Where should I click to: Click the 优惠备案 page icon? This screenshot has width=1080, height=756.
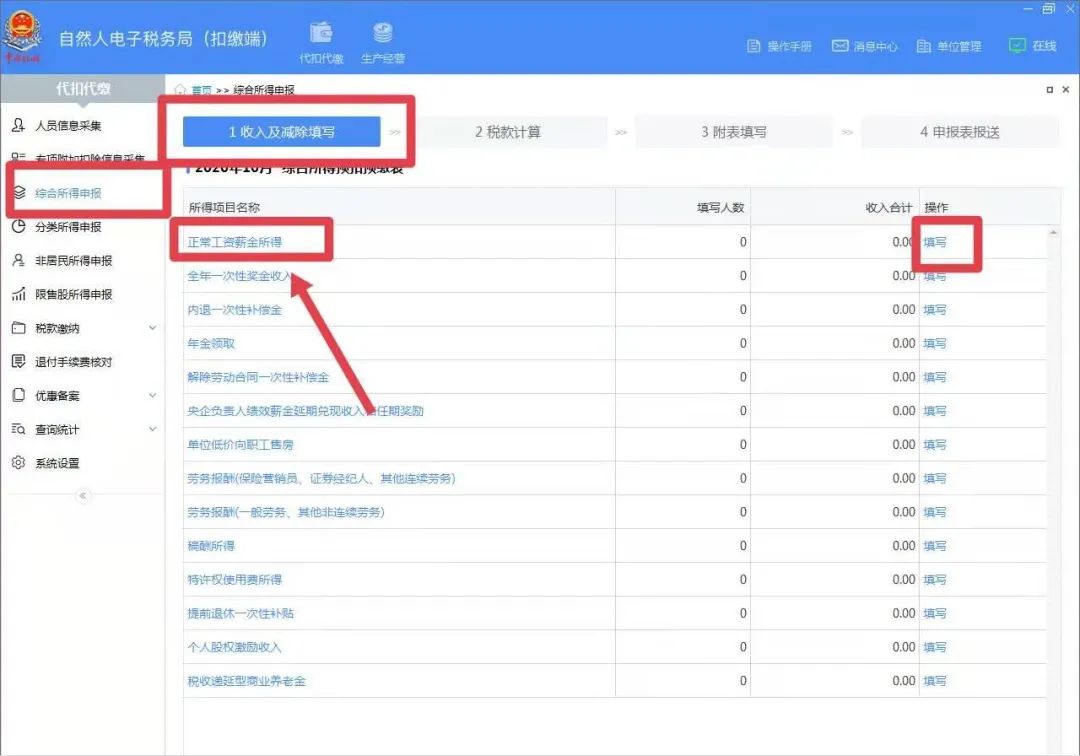(x=19, y=395)
